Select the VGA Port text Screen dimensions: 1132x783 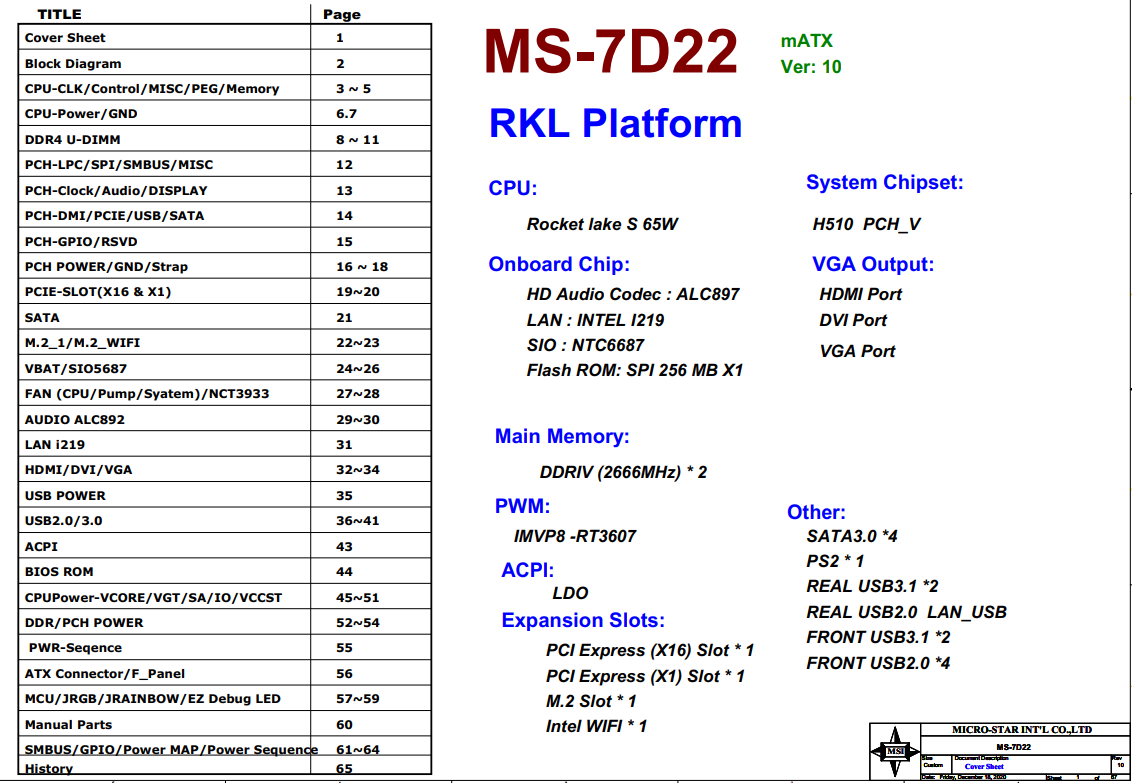pos(857,351)
